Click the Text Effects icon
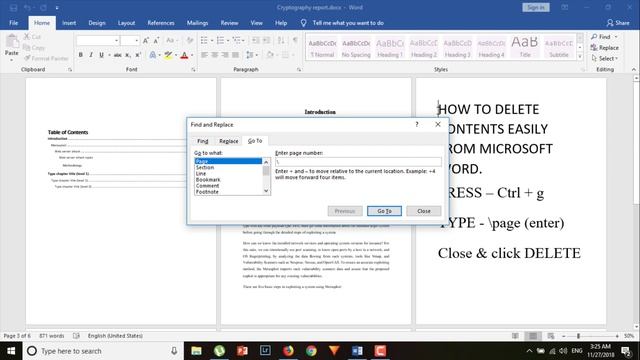The height and width of the screenshot is (360, 640). (153, 55)
